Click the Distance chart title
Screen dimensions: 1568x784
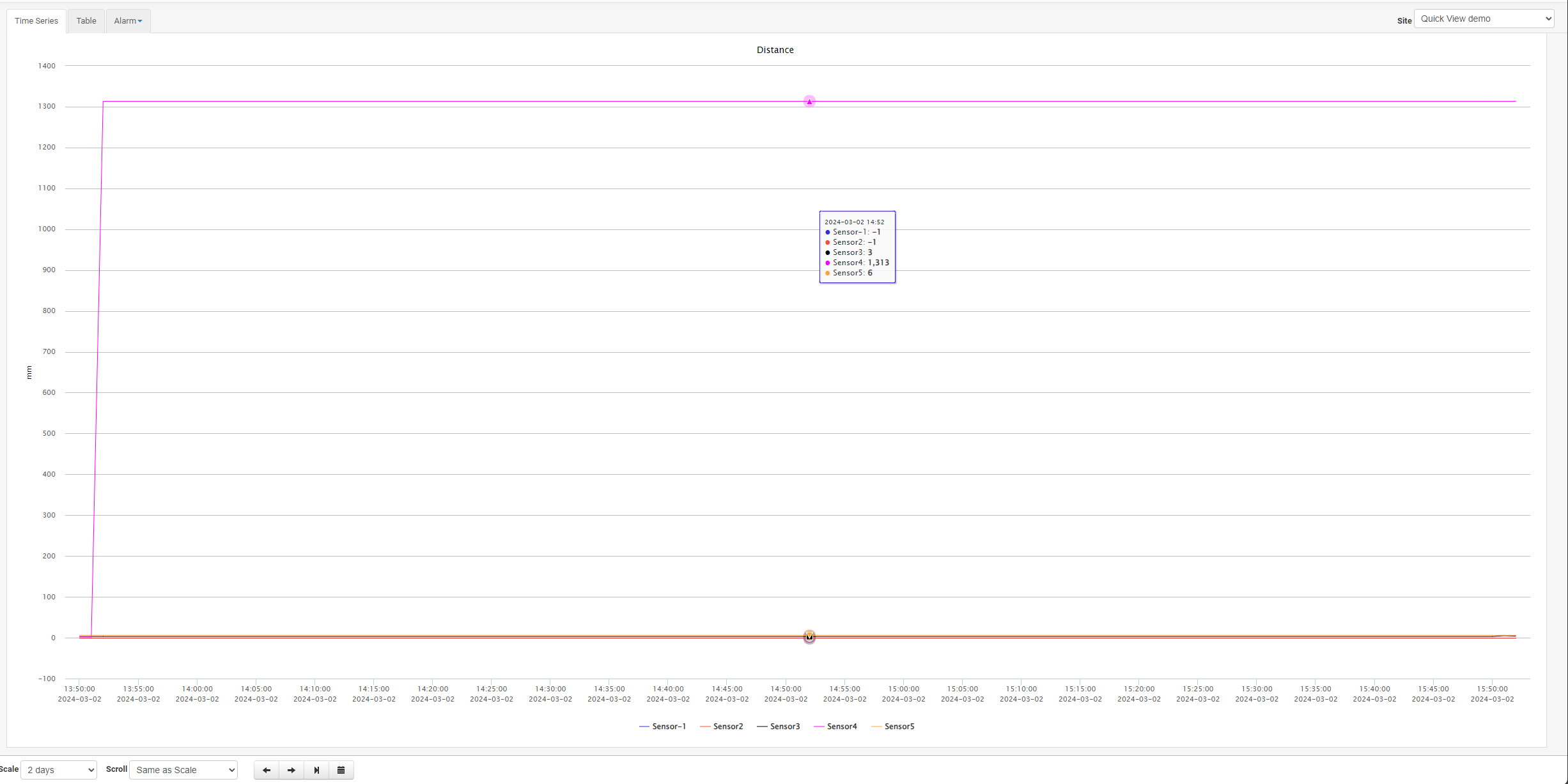tap(775, 50)
